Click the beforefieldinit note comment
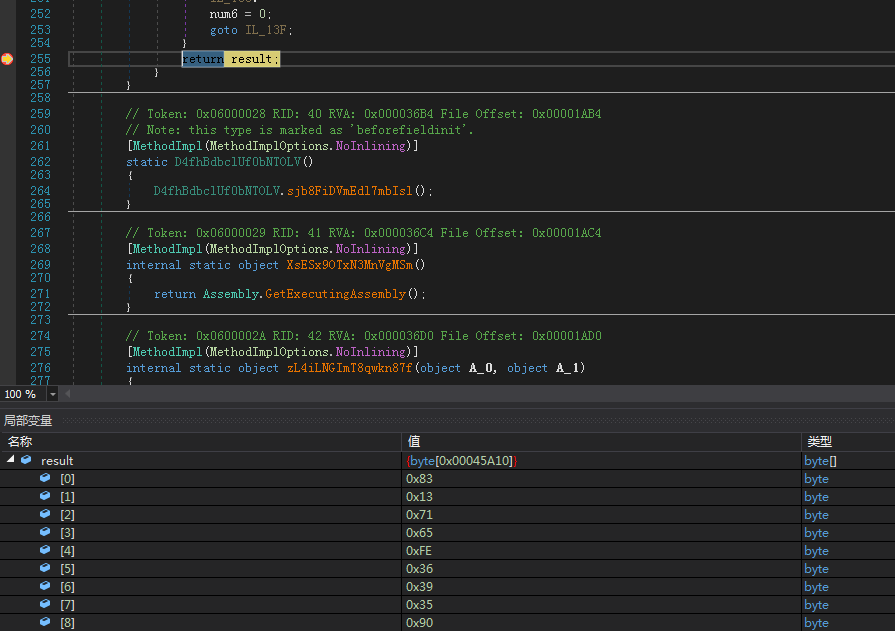The image size is (895, 631). coord(300,130)
